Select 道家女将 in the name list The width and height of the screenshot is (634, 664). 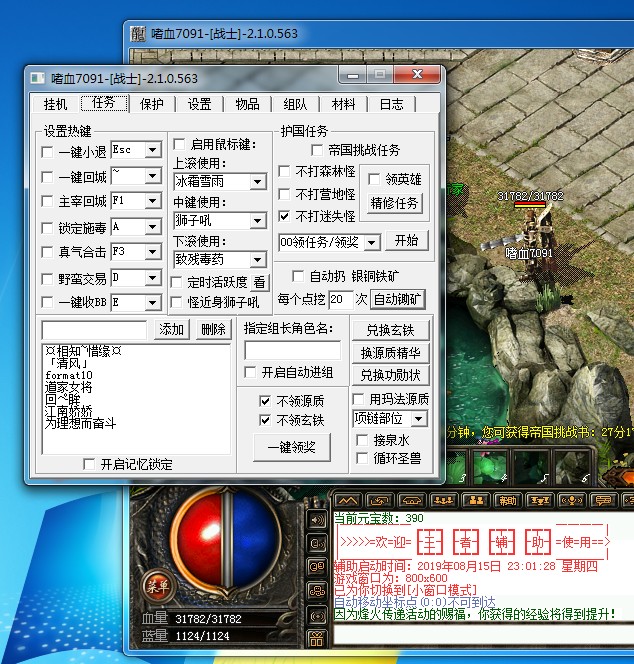(x=68, y=387)
